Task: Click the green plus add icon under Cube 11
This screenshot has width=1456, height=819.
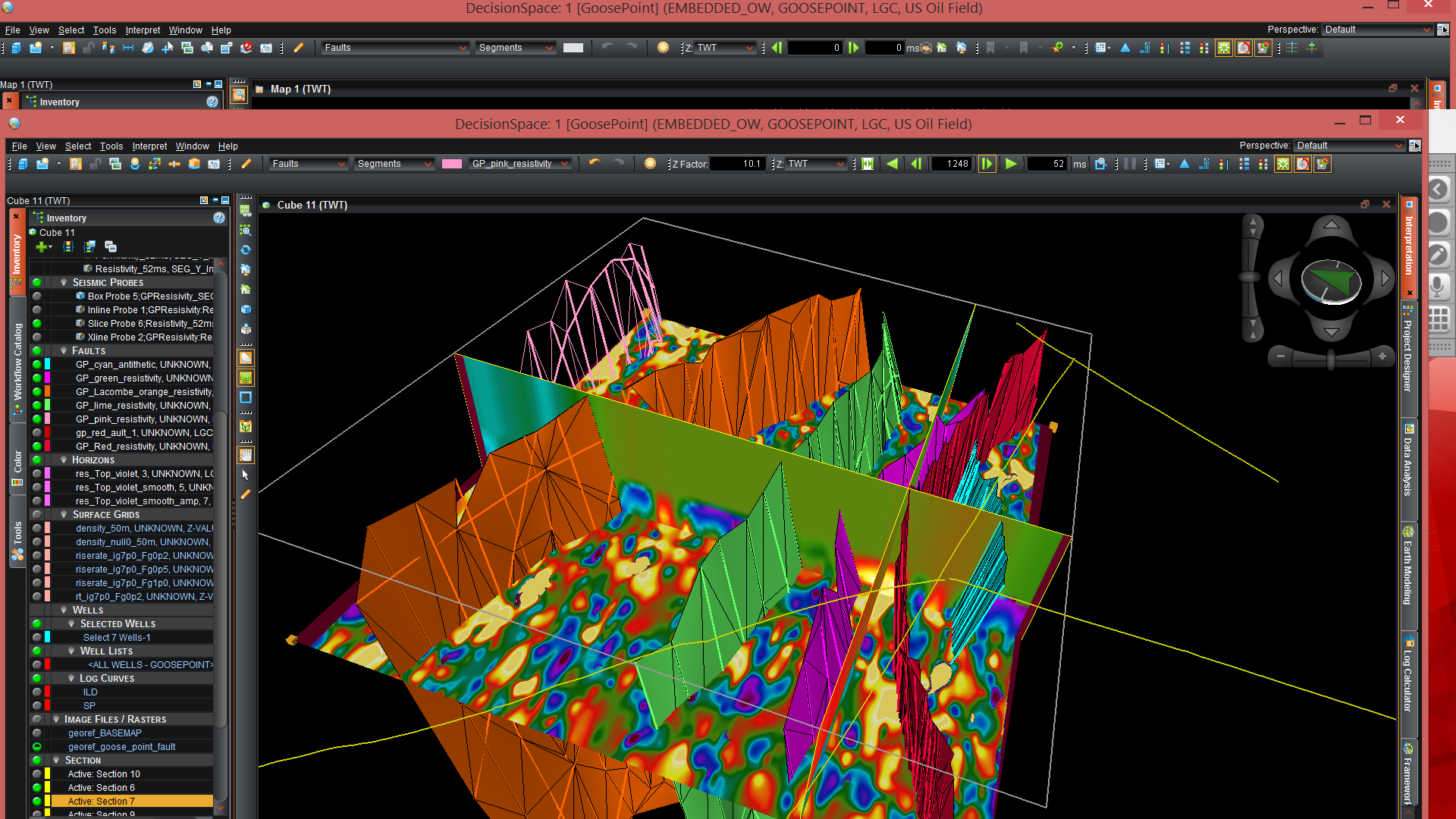Action: 42,246
